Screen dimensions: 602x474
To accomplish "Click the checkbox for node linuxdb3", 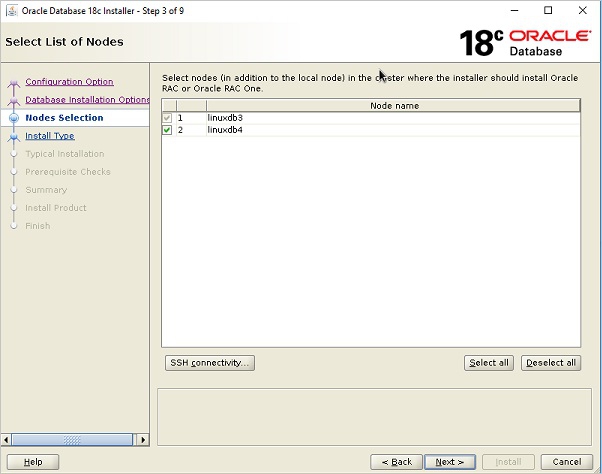I will [x=167, y=118].
